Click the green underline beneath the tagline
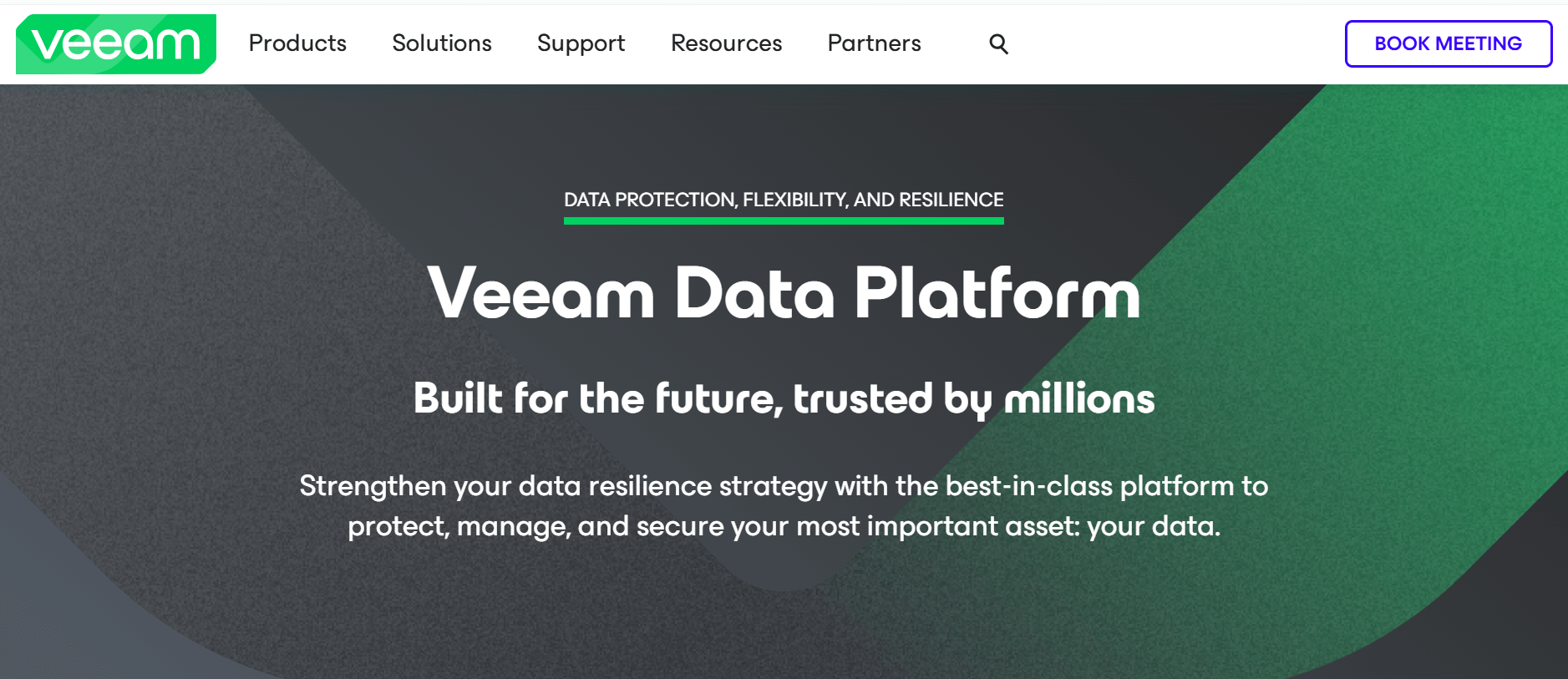1568x679 pixels. 784,221
